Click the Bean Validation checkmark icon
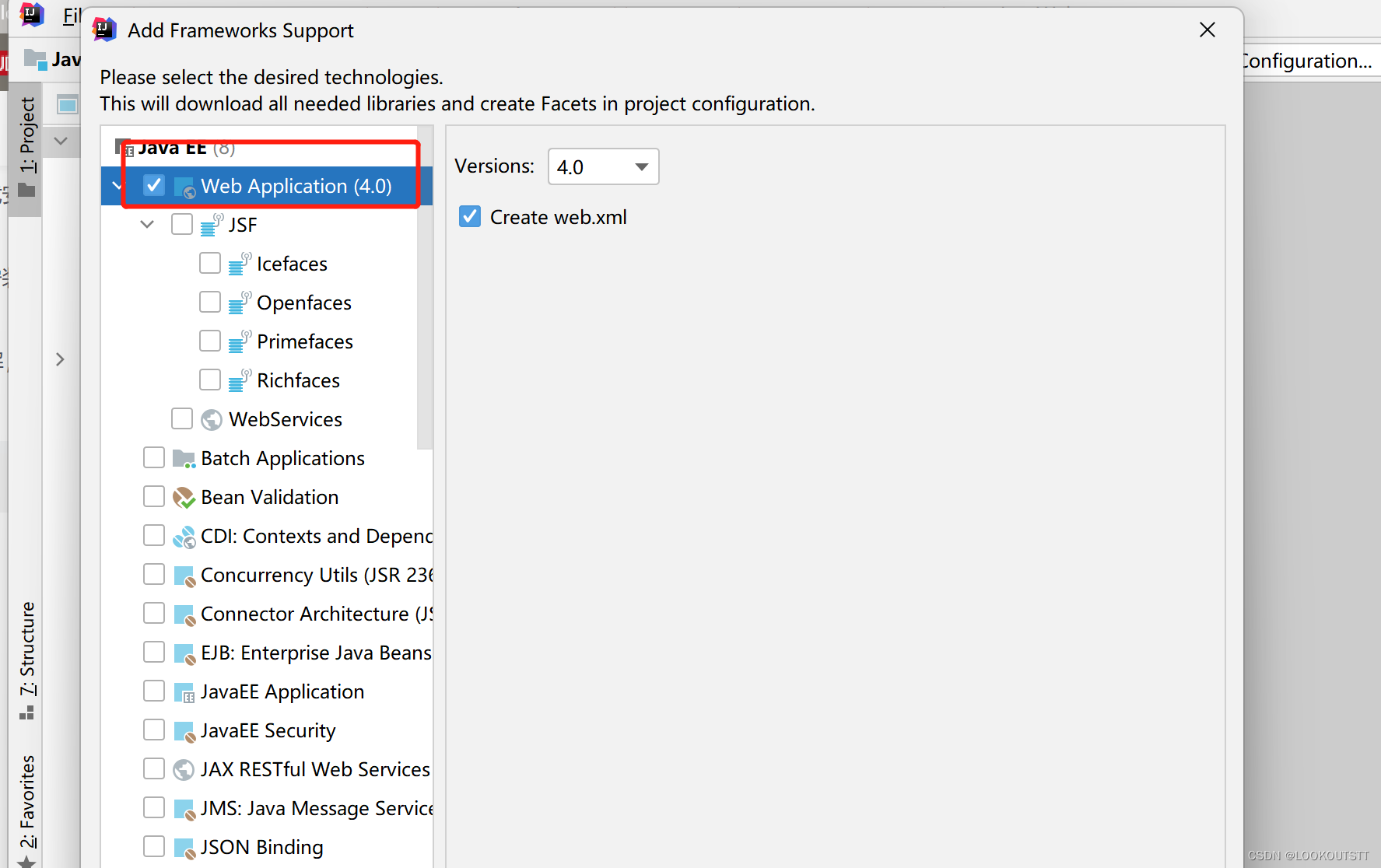 [184, 498]
